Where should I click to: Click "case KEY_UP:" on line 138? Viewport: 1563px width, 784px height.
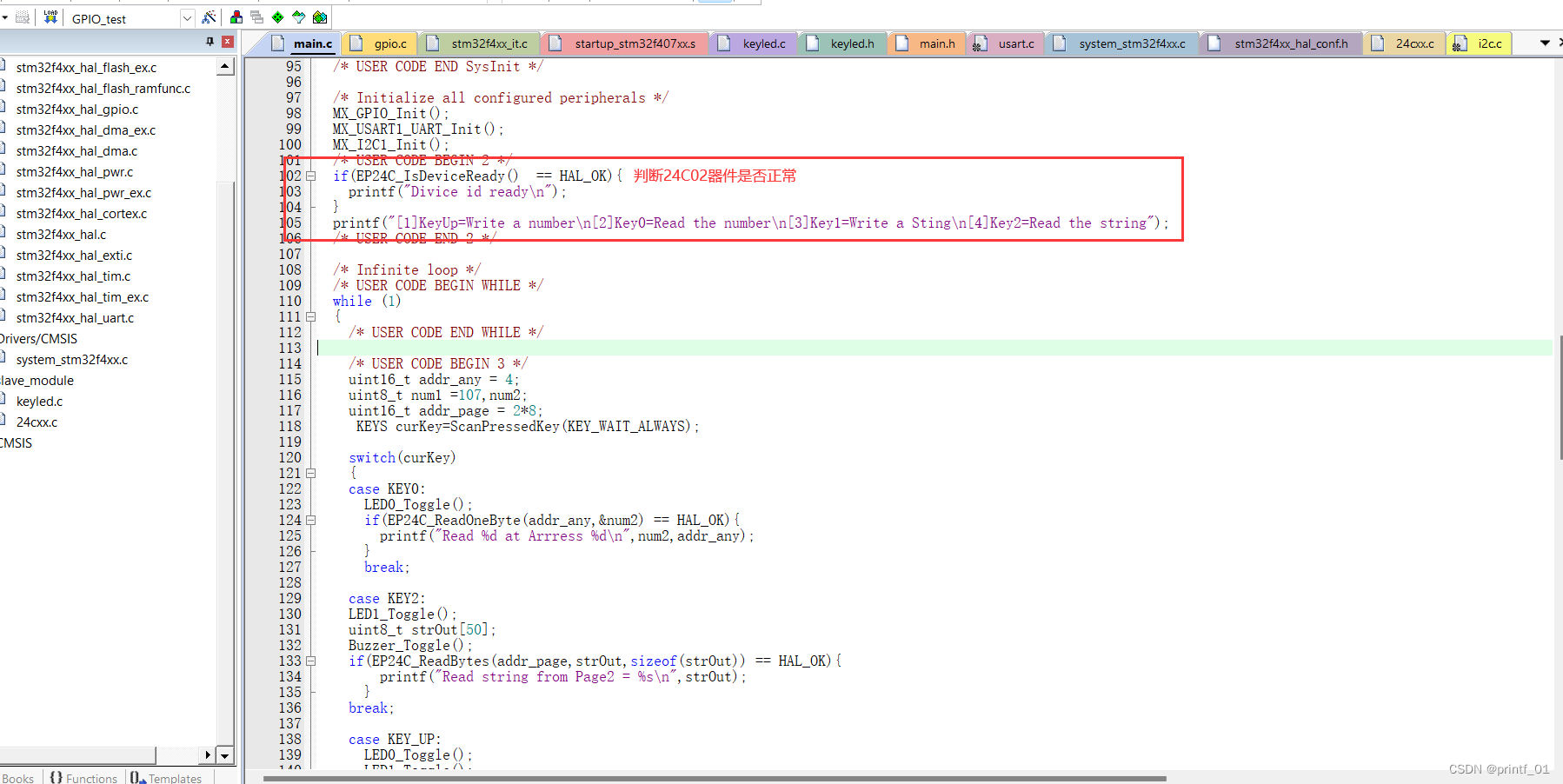pyautogui.click(x=395, y=739)
